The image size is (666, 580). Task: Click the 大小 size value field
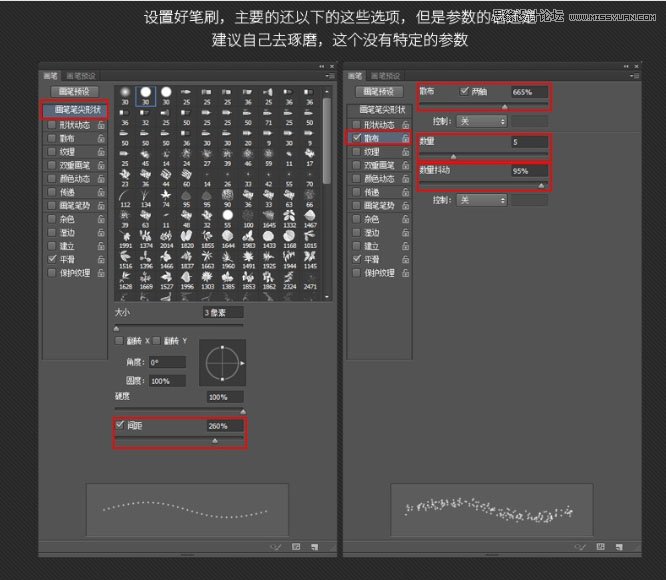223,313
